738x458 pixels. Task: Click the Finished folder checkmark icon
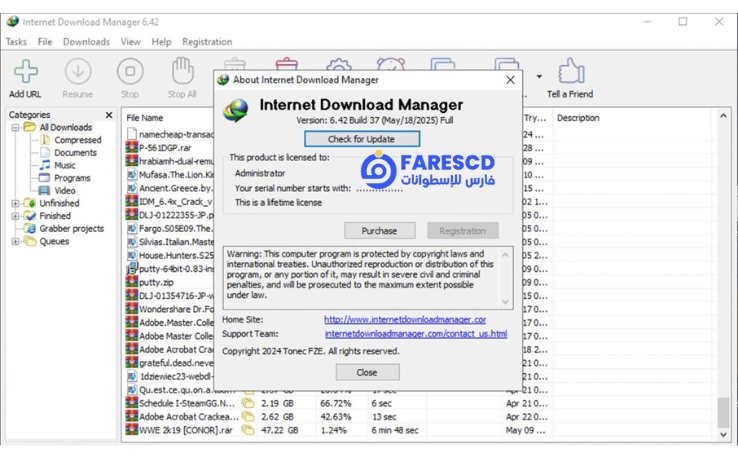click(30, 216)
